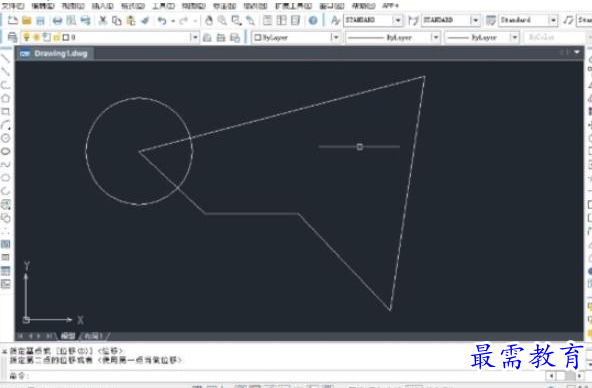Select the Zoom Window tool

(236, 20)
